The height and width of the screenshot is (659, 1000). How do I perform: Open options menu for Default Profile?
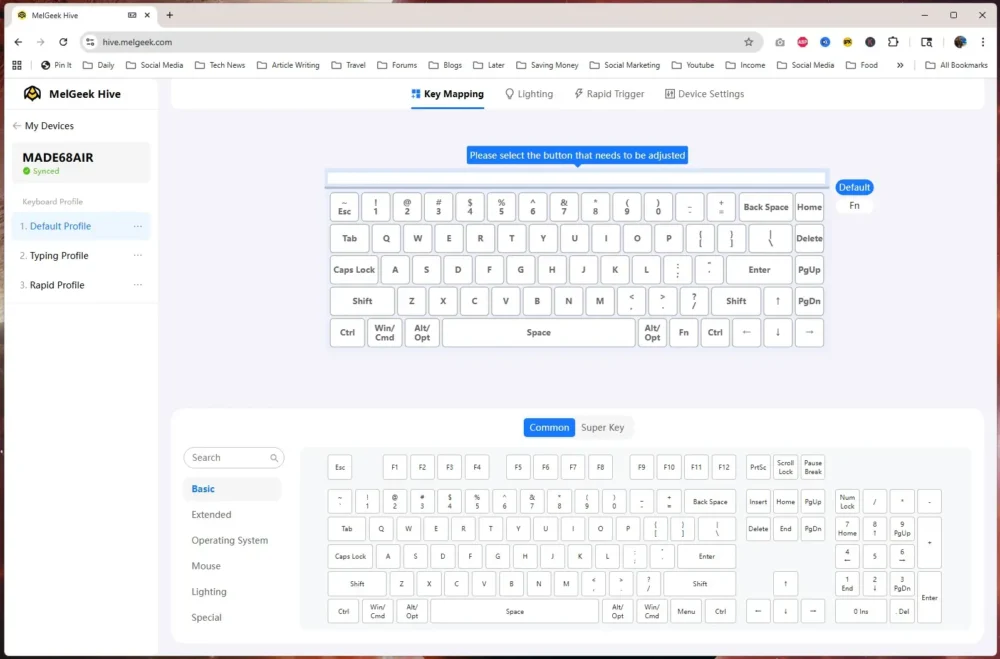pyautogui.click(x=138, y=226)
